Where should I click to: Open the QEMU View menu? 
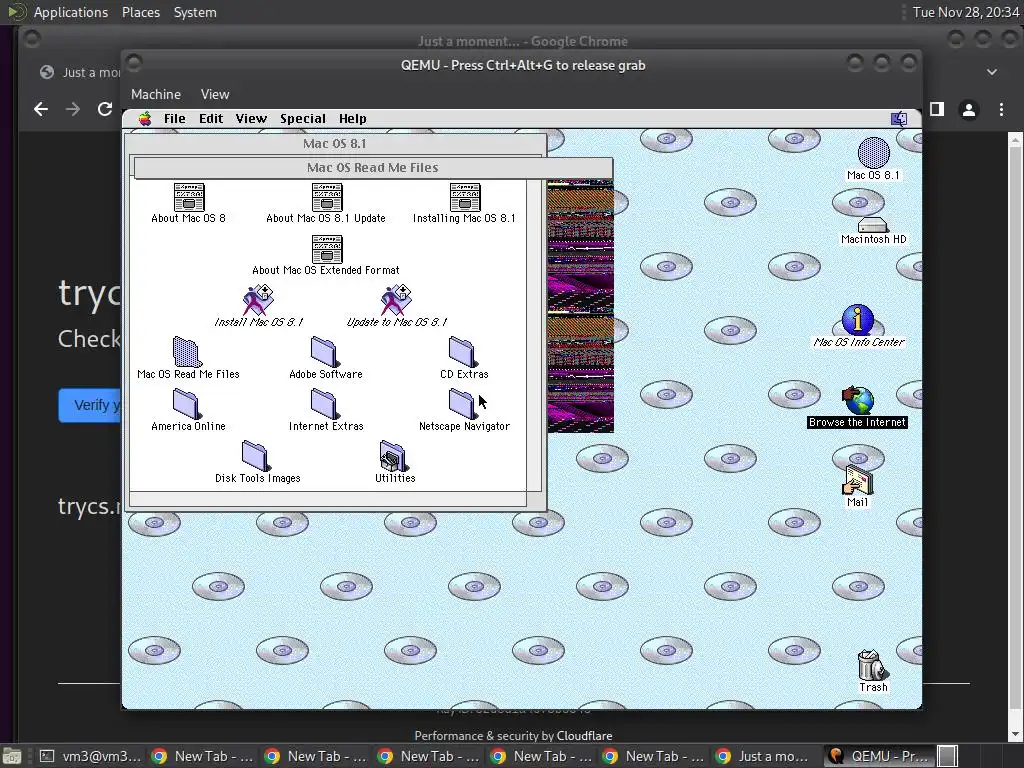215,94
